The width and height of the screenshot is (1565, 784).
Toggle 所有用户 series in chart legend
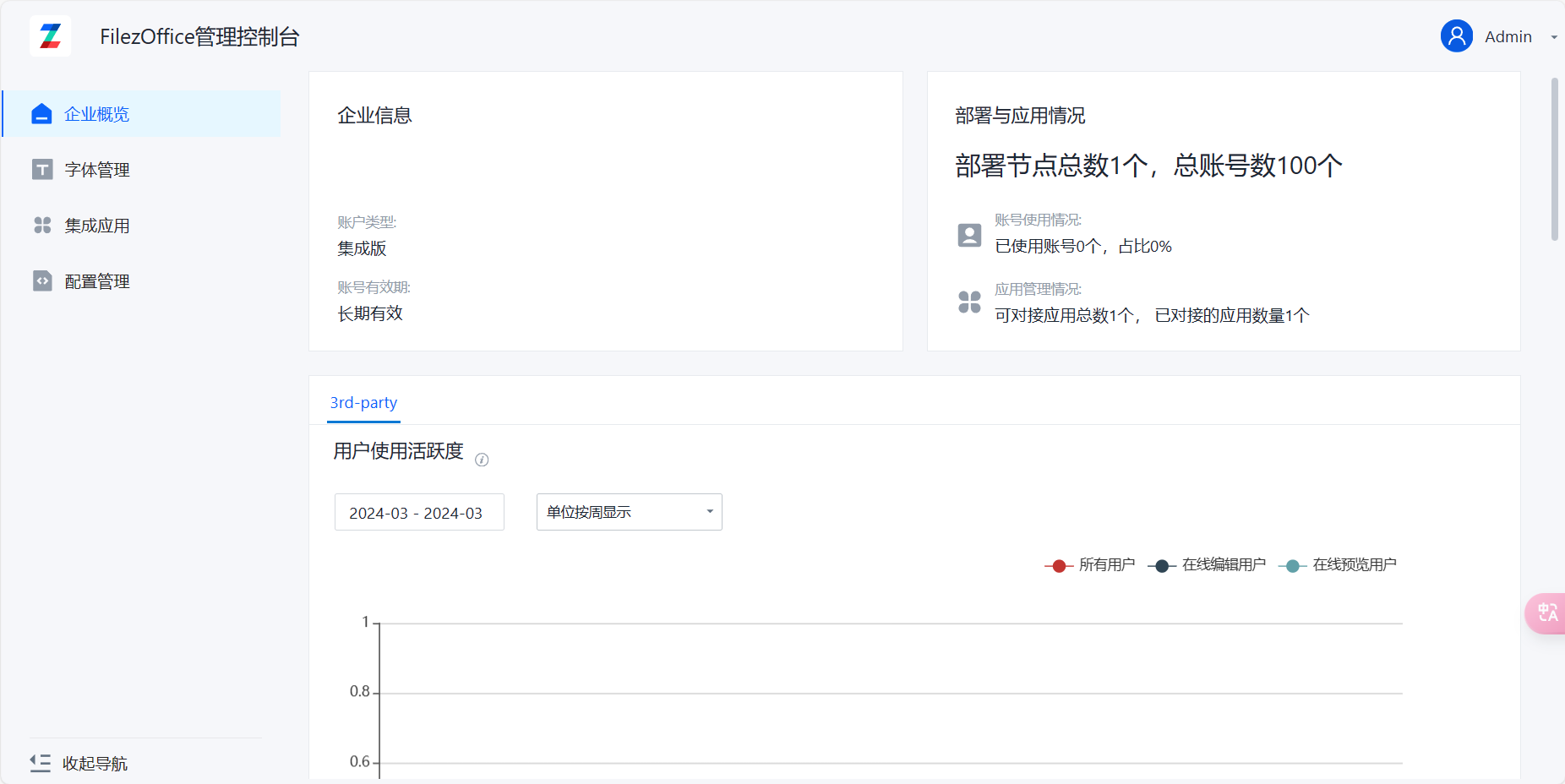coord(1090,565)
